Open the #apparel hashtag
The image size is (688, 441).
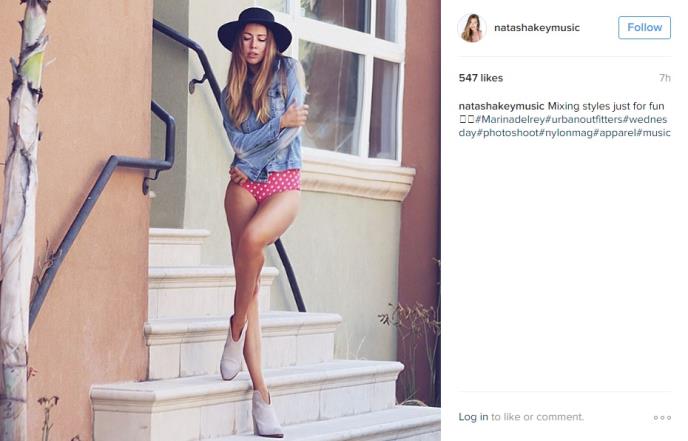coord(615,133)
